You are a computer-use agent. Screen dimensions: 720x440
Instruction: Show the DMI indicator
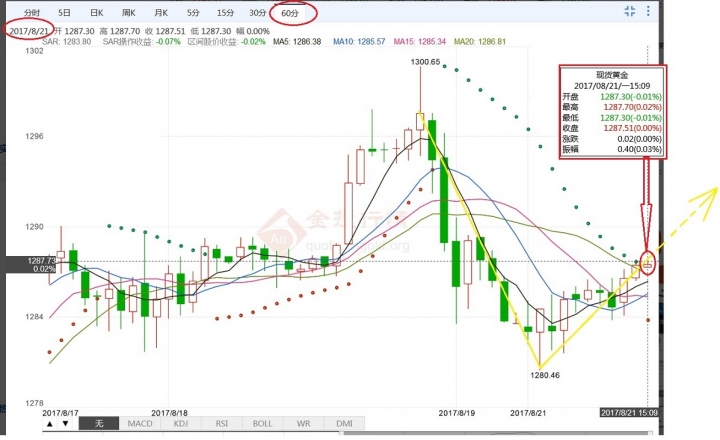[344, 423]
